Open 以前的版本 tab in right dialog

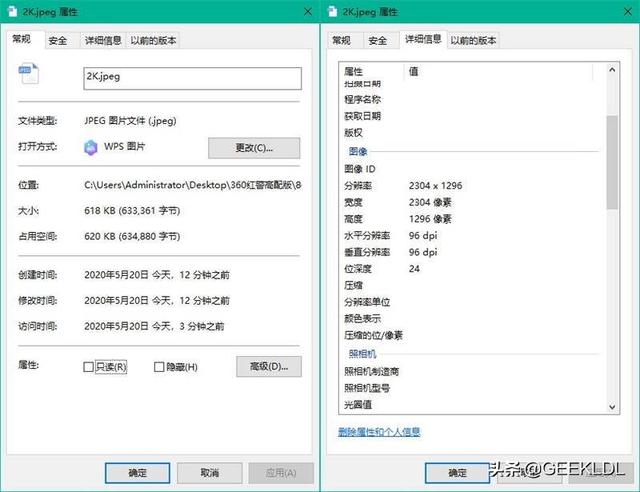coord(472,40)
